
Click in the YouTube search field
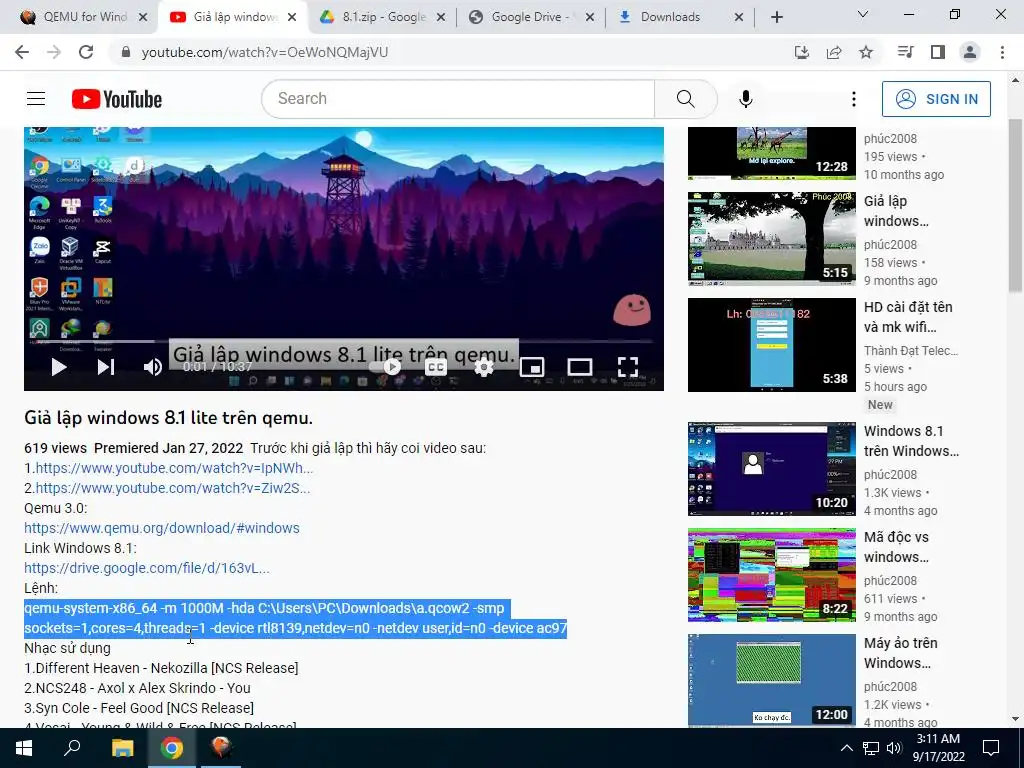coord(458,99)
